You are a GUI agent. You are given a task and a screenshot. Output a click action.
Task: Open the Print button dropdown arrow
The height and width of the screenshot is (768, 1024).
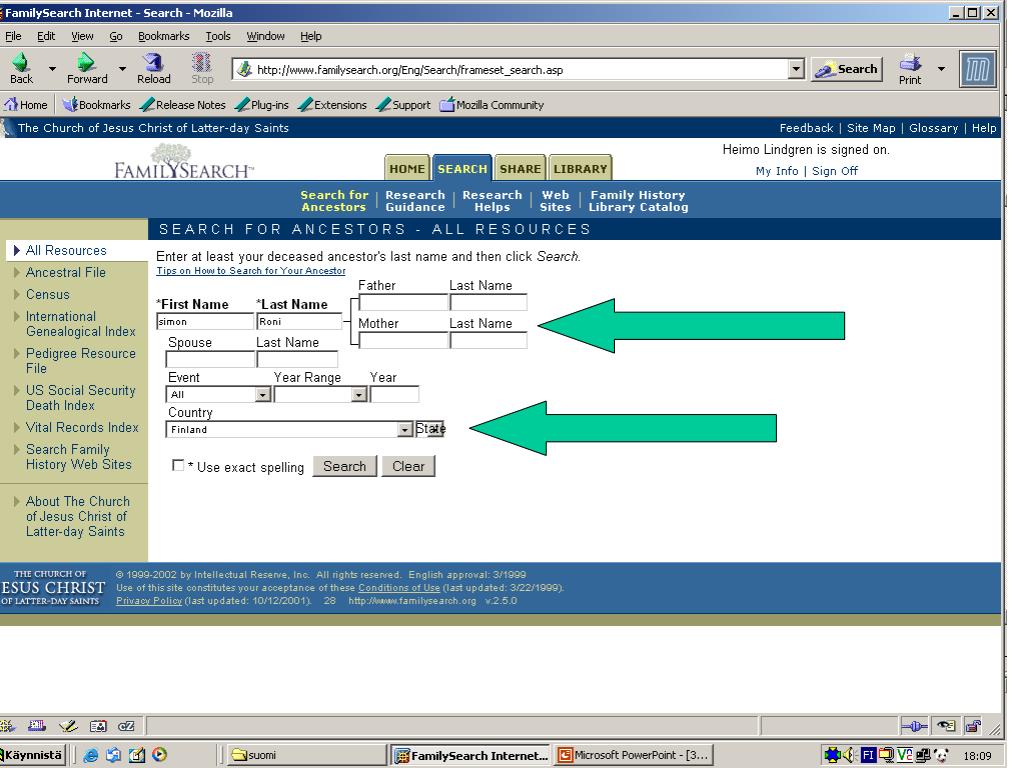pos(941,68)
